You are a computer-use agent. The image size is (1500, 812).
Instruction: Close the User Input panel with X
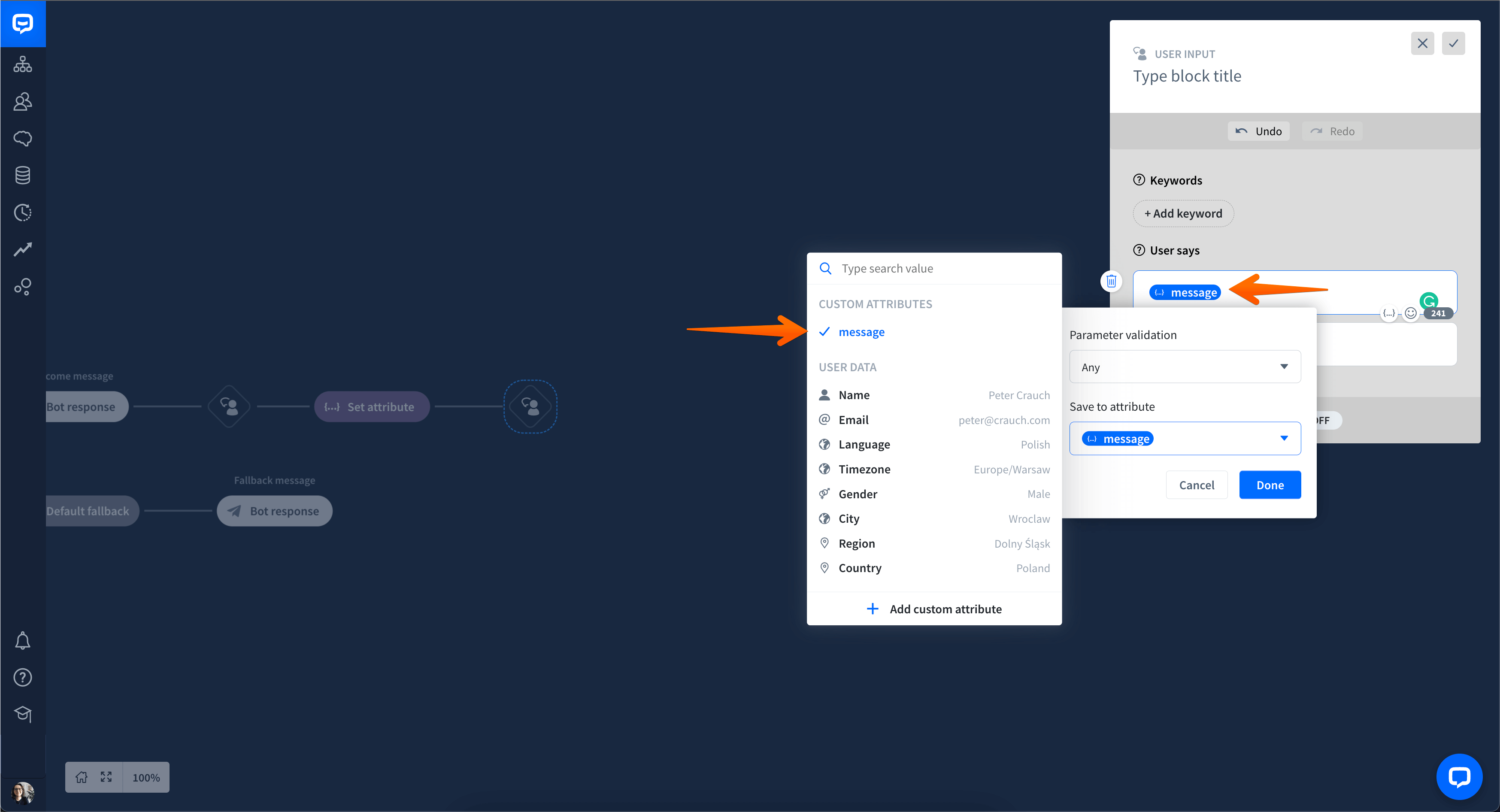tap(1423, 43)
